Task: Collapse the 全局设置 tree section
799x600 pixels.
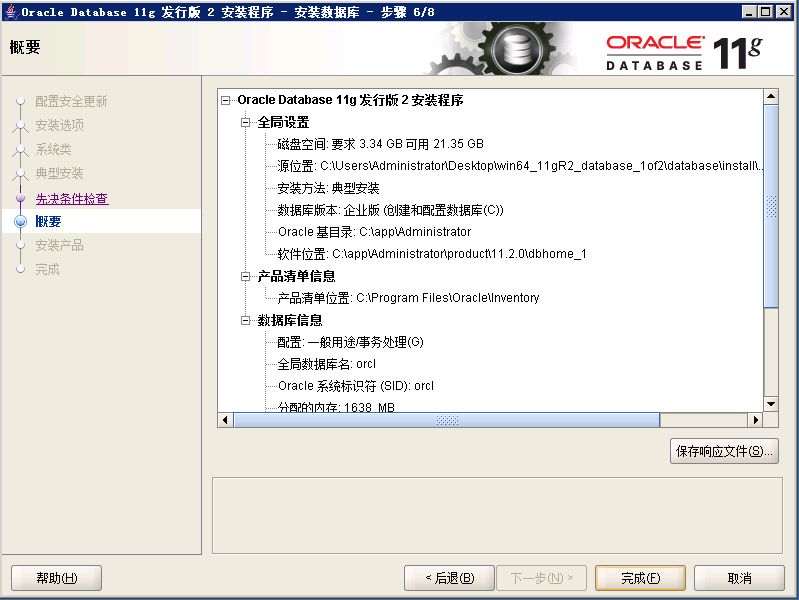Action: pyautogui.click(x=246, y=122)
